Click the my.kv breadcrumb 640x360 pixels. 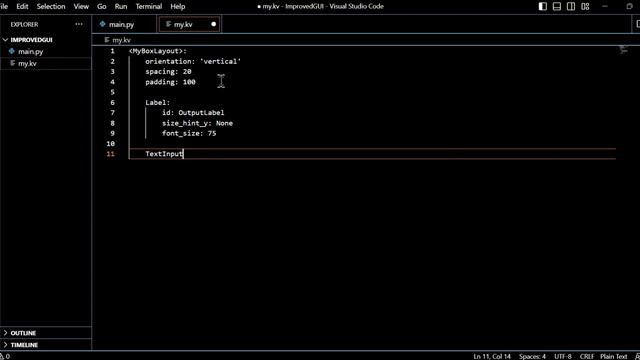pos(121,40)
